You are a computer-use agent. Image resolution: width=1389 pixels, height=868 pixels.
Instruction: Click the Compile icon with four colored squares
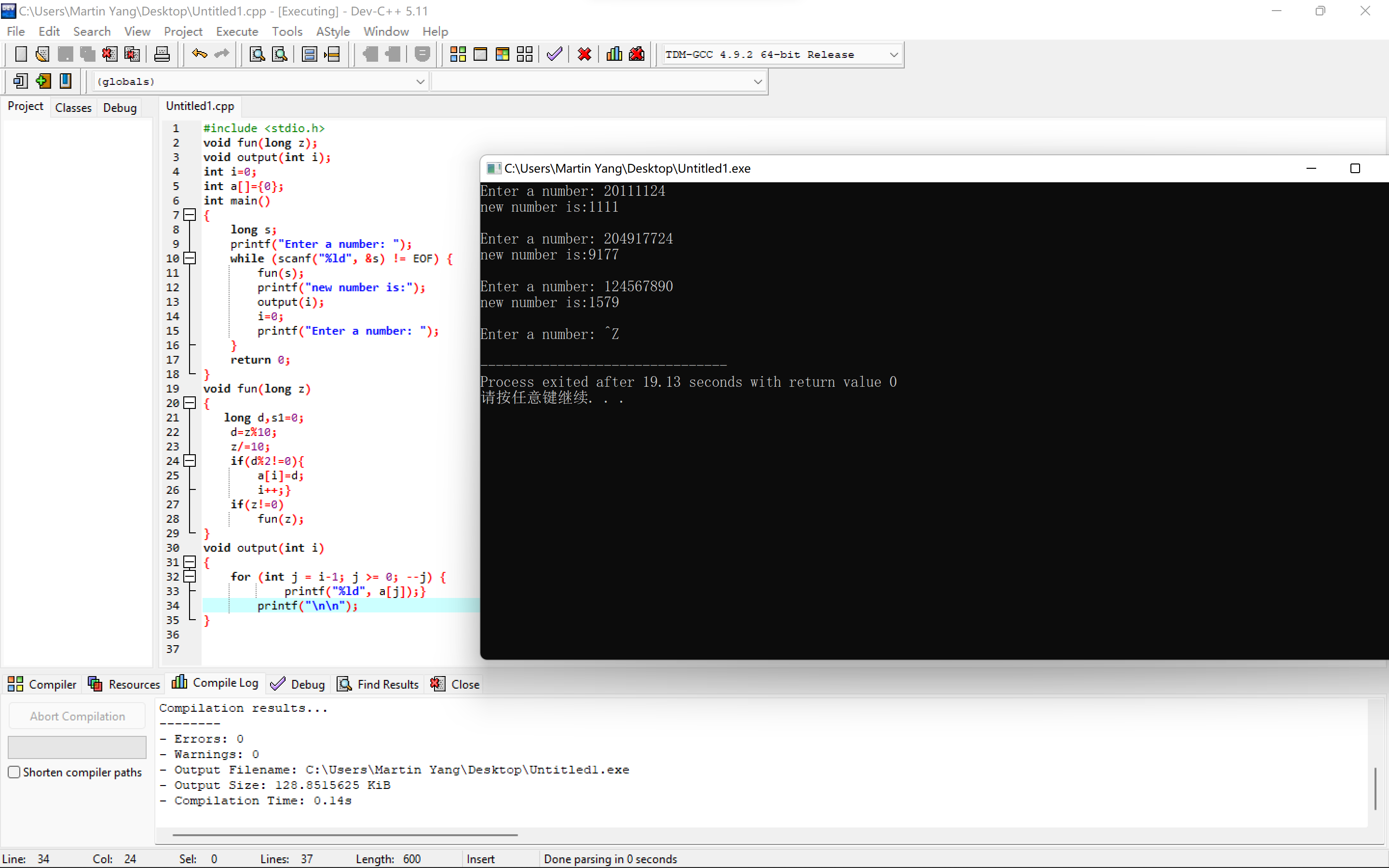click(457, 54)
